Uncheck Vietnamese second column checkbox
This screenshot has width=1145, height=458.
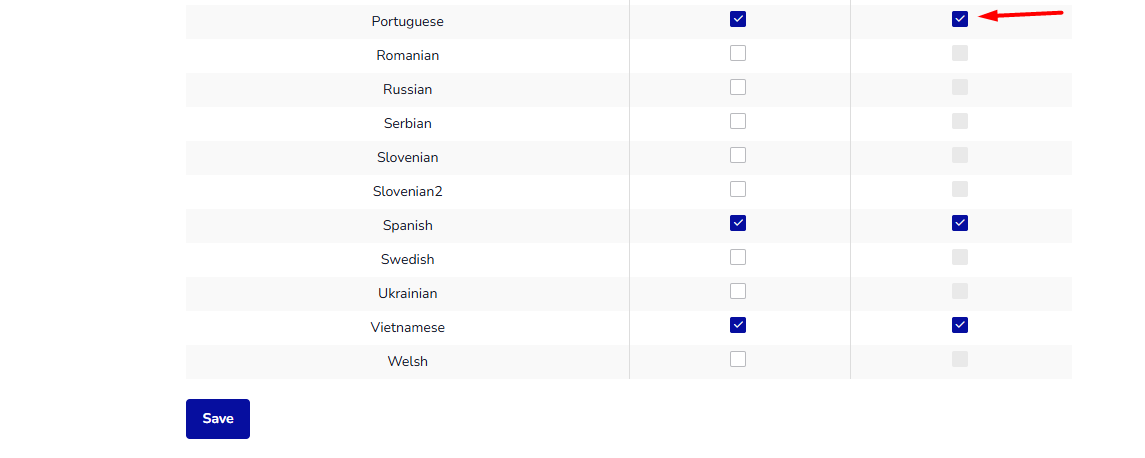click(960, 325)
